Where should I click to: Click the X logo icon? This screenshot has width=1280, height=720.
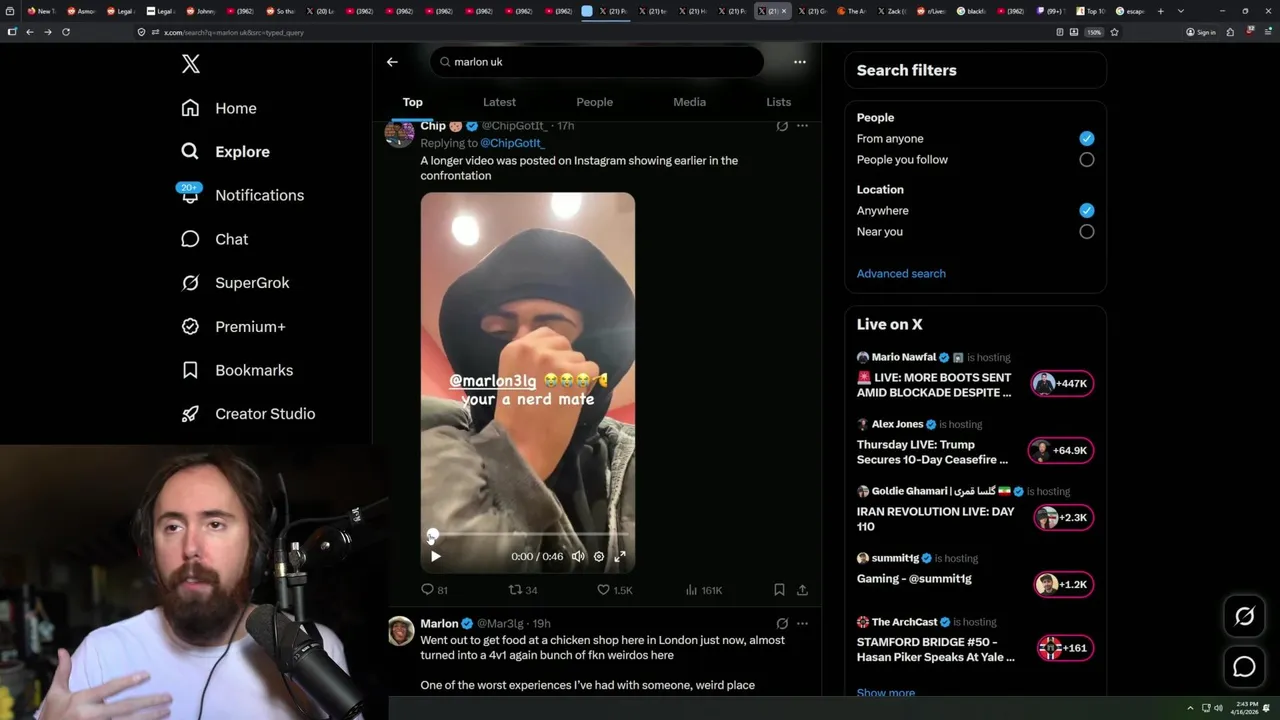[191, 64]
